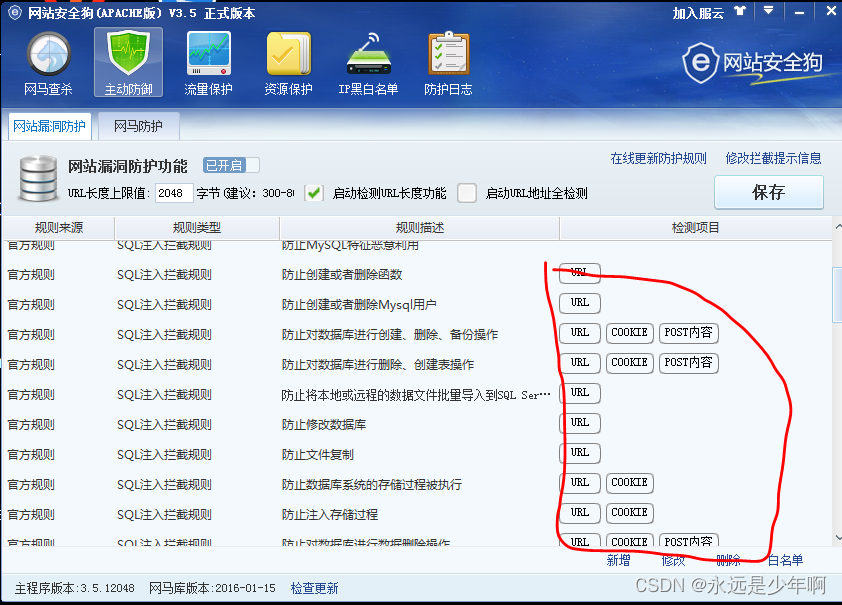
Task: Toggle URL for 防止对数据库进行删除、创建表操作 rule
Action: (x=579, y=363)
